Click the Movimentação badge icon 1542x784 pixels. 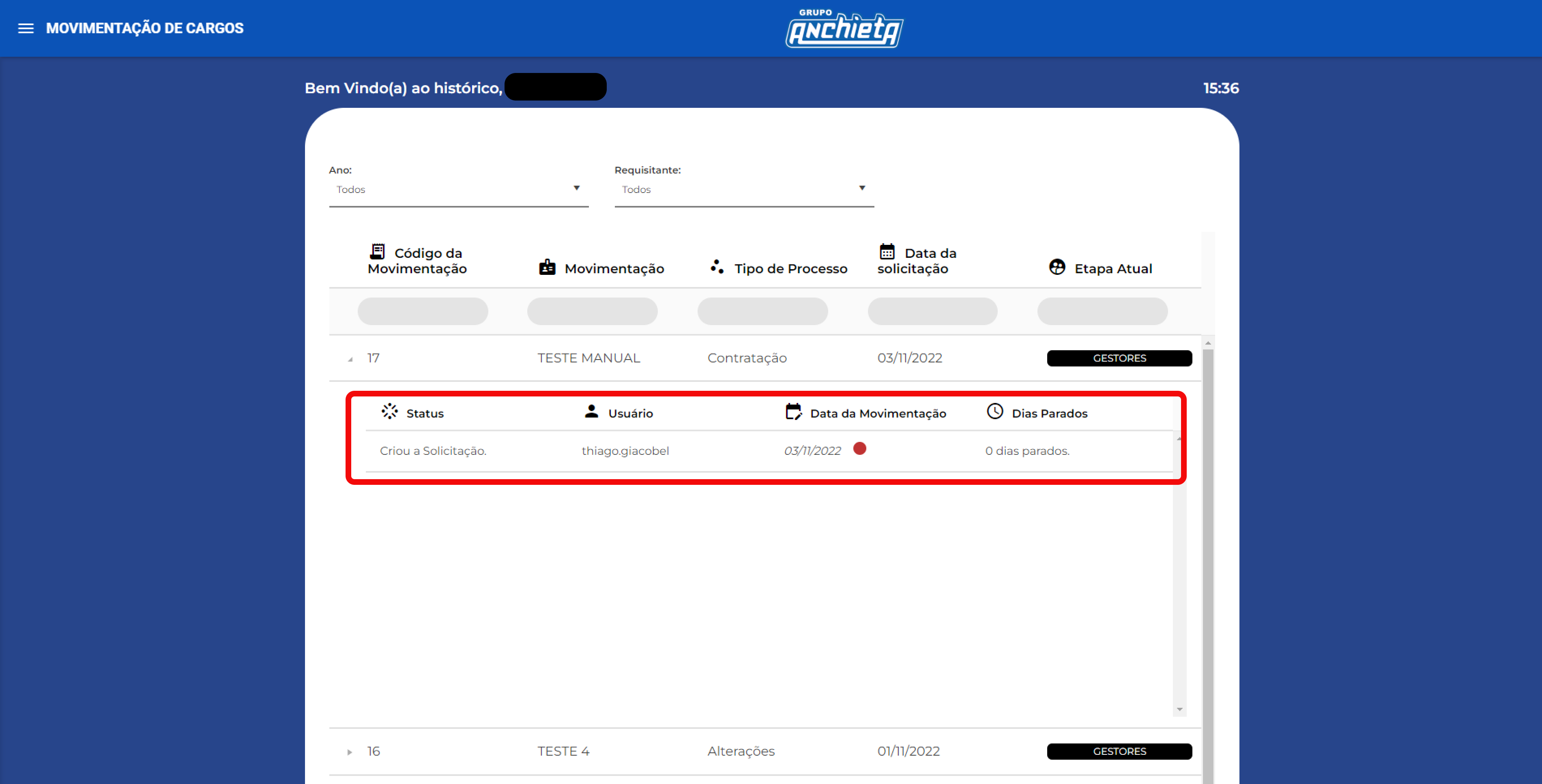[x=547, y=268]
